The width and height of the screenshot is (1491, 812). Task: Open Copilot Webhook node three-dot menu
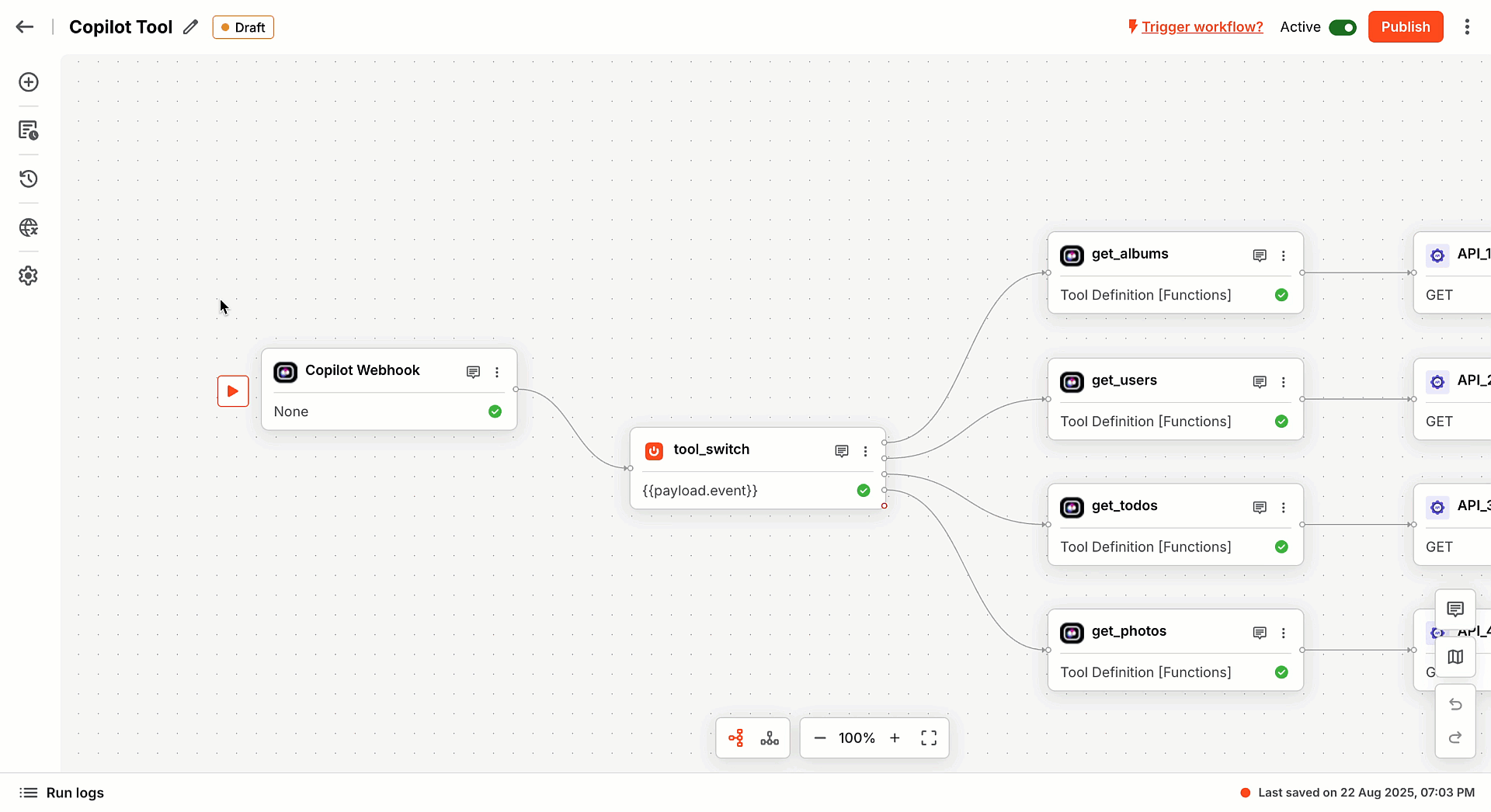point(497,372)
